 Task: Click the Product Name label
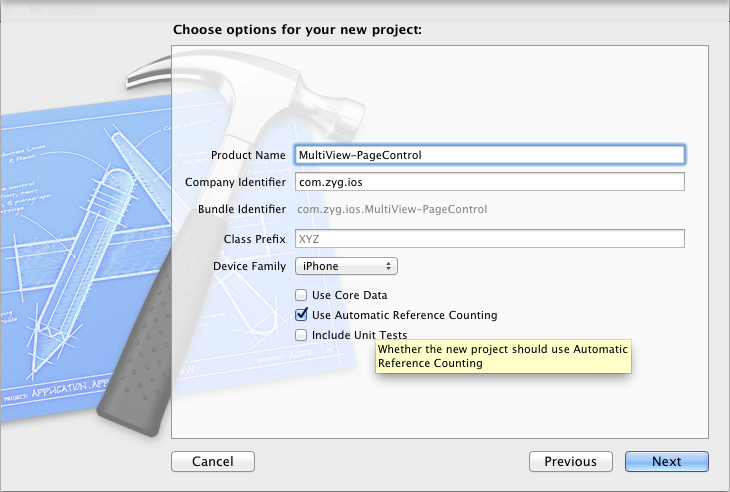point(248,155)
